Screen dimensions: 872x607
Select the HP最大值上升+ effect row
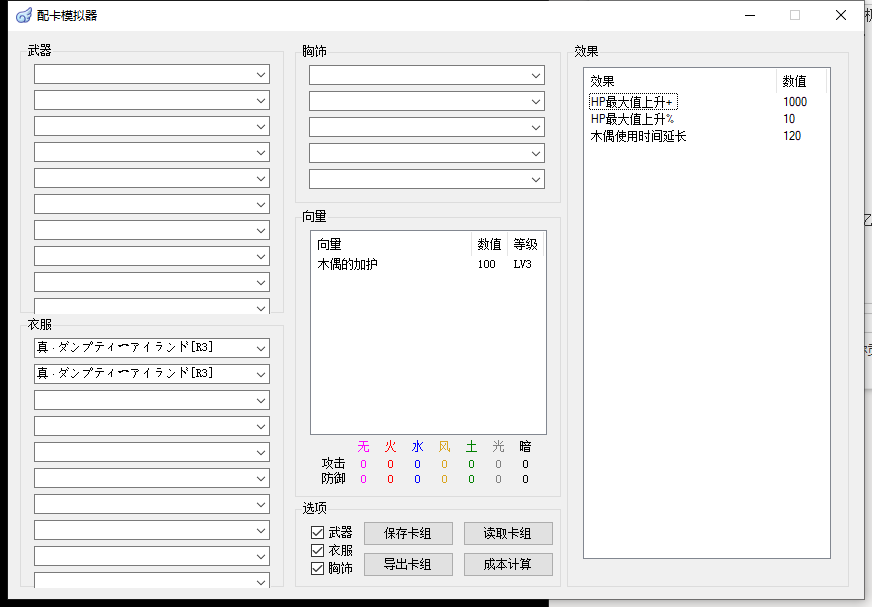point(633,102)
